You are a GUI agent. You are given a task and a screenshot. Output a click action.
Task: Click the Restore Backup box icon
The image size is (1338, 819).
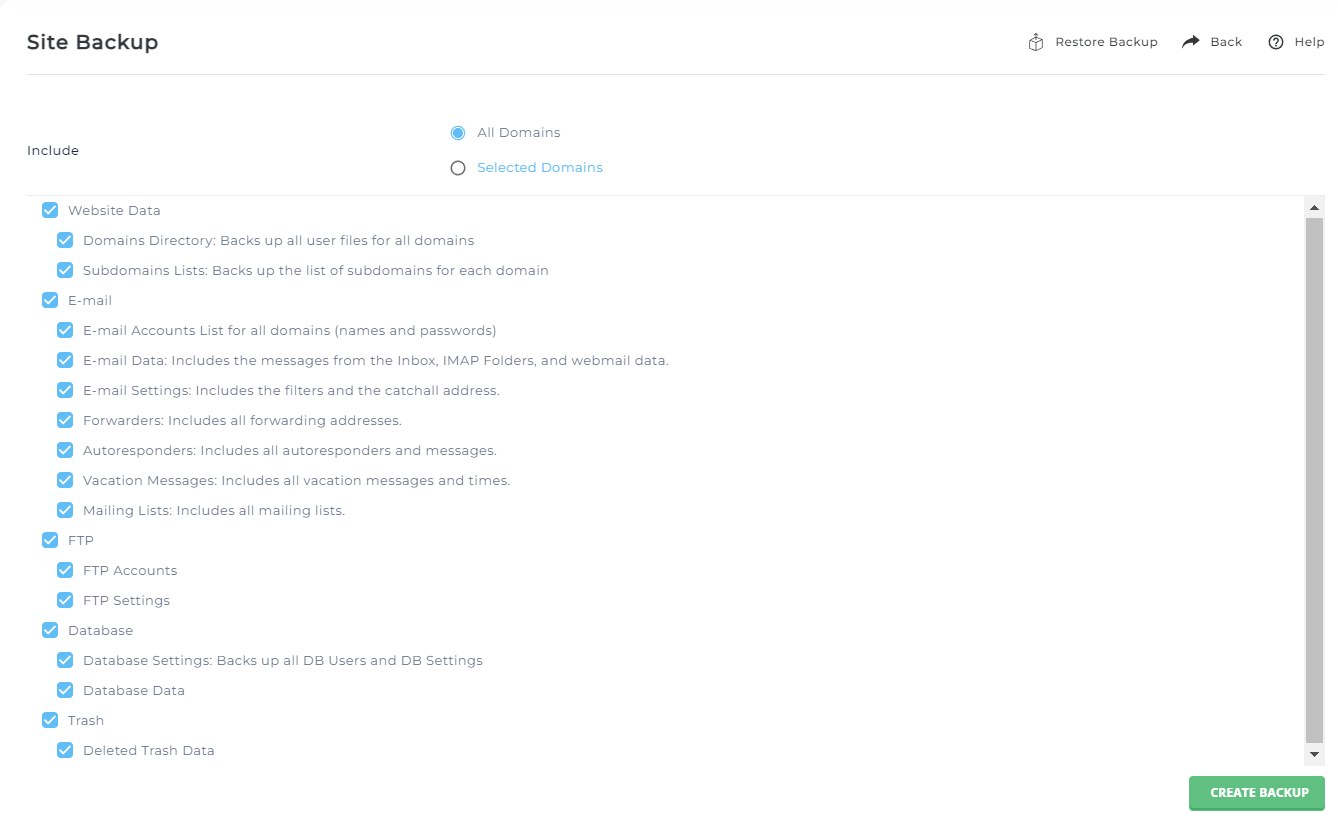(1036, 42)
